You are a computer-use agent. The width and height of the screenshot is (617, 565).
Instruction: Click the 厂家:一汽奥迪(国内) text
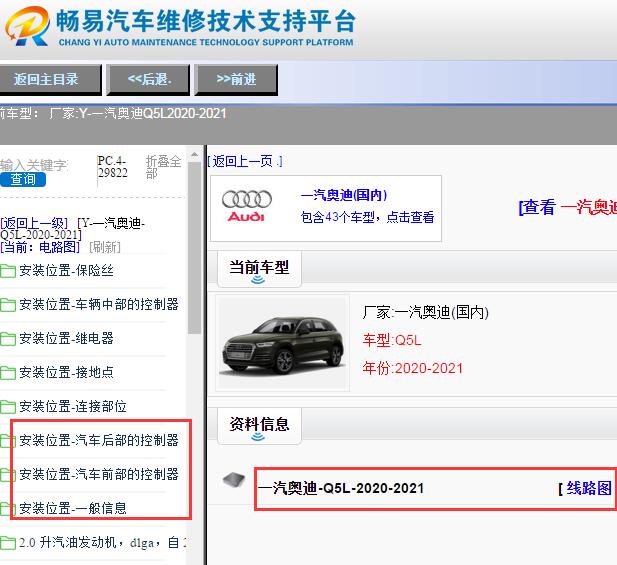[x=426, y=312]
